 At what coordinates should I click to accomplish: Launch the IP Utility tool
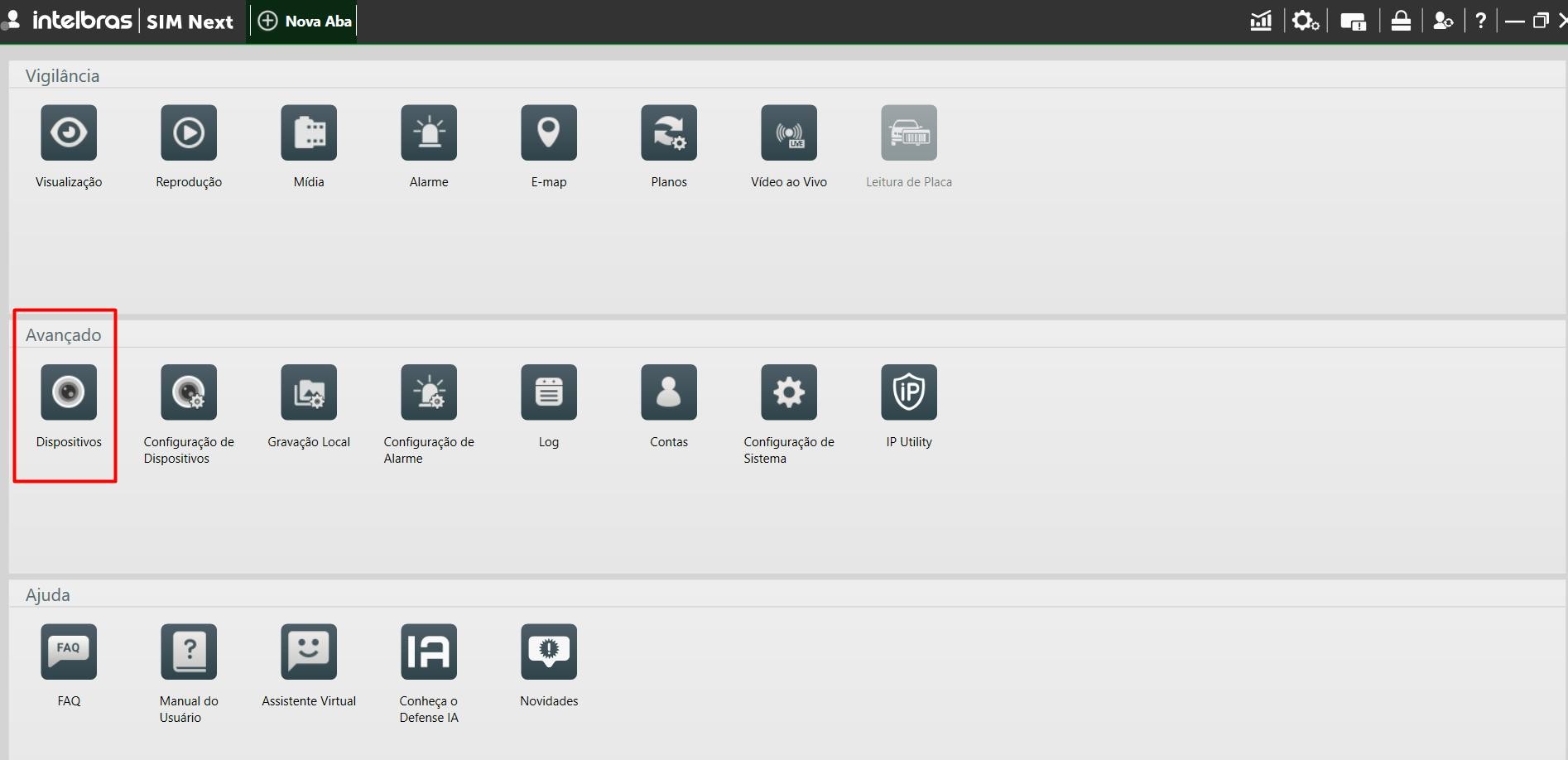[909, 392]
